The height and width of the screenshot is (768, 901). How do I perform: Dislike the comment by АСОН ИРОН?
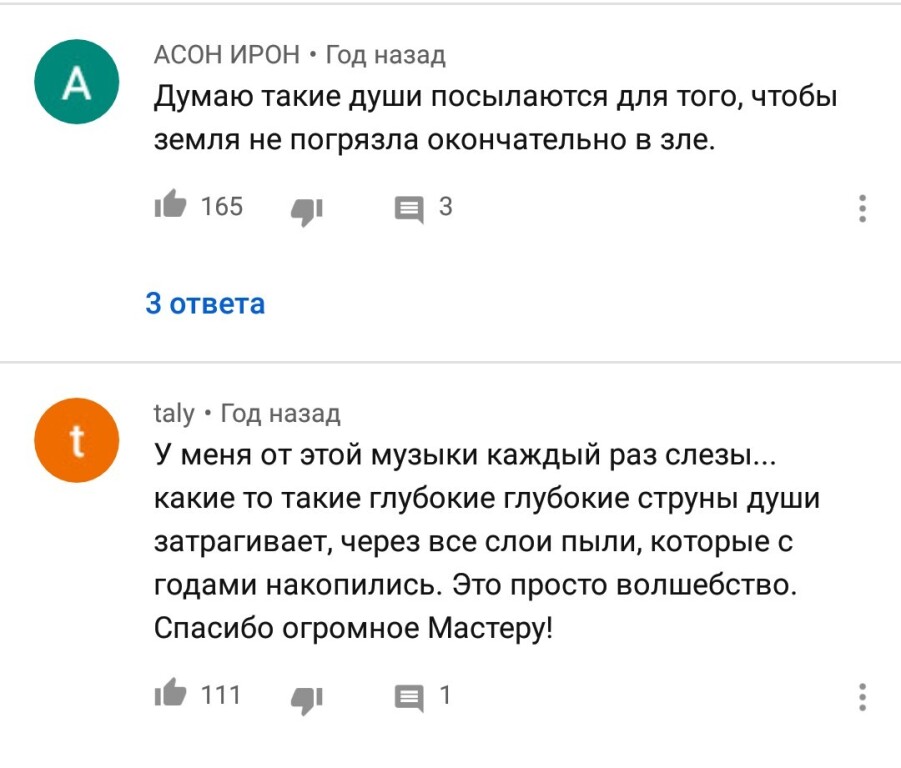(x=305, y=209)
